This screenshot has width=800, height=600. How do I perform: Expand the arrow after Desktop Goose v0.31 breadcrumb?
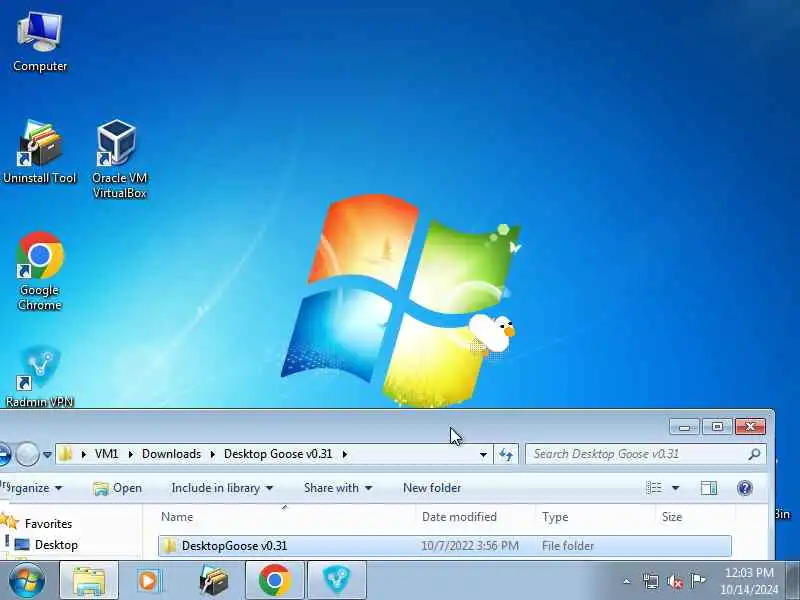(x=345, y=454)
